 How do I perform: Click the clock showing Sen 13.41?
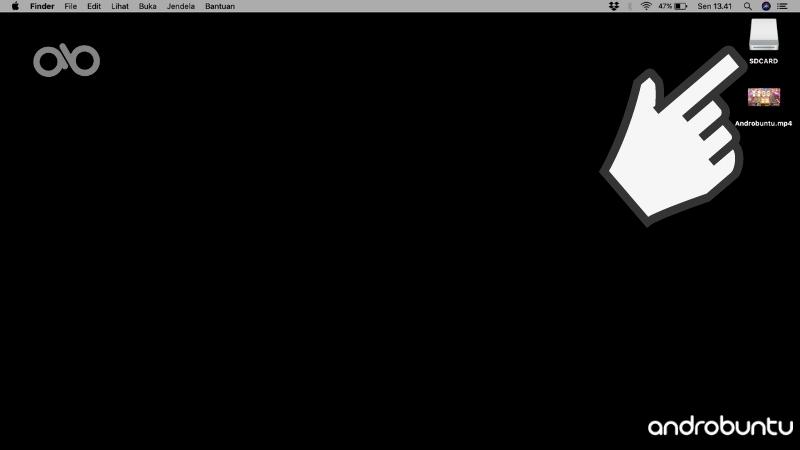tap(714, 6)
